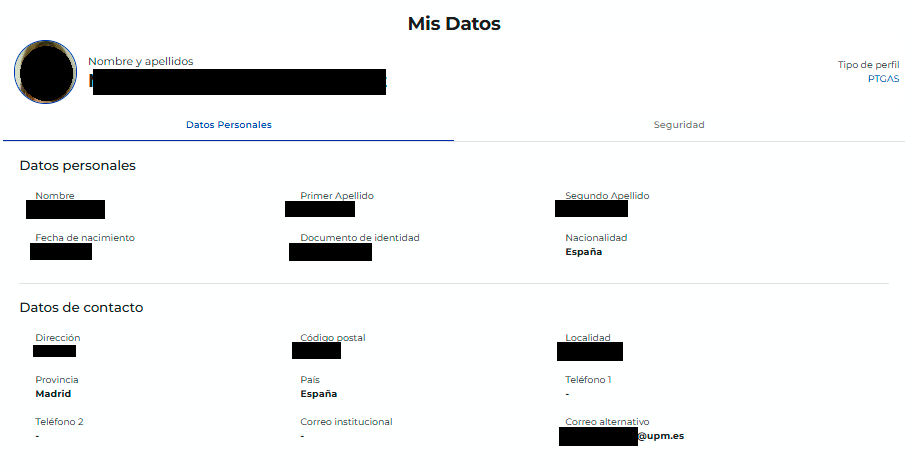The image size is (912, 474).
Task: Click the Nacionalidad value España
Action: (x=584, y=252)
